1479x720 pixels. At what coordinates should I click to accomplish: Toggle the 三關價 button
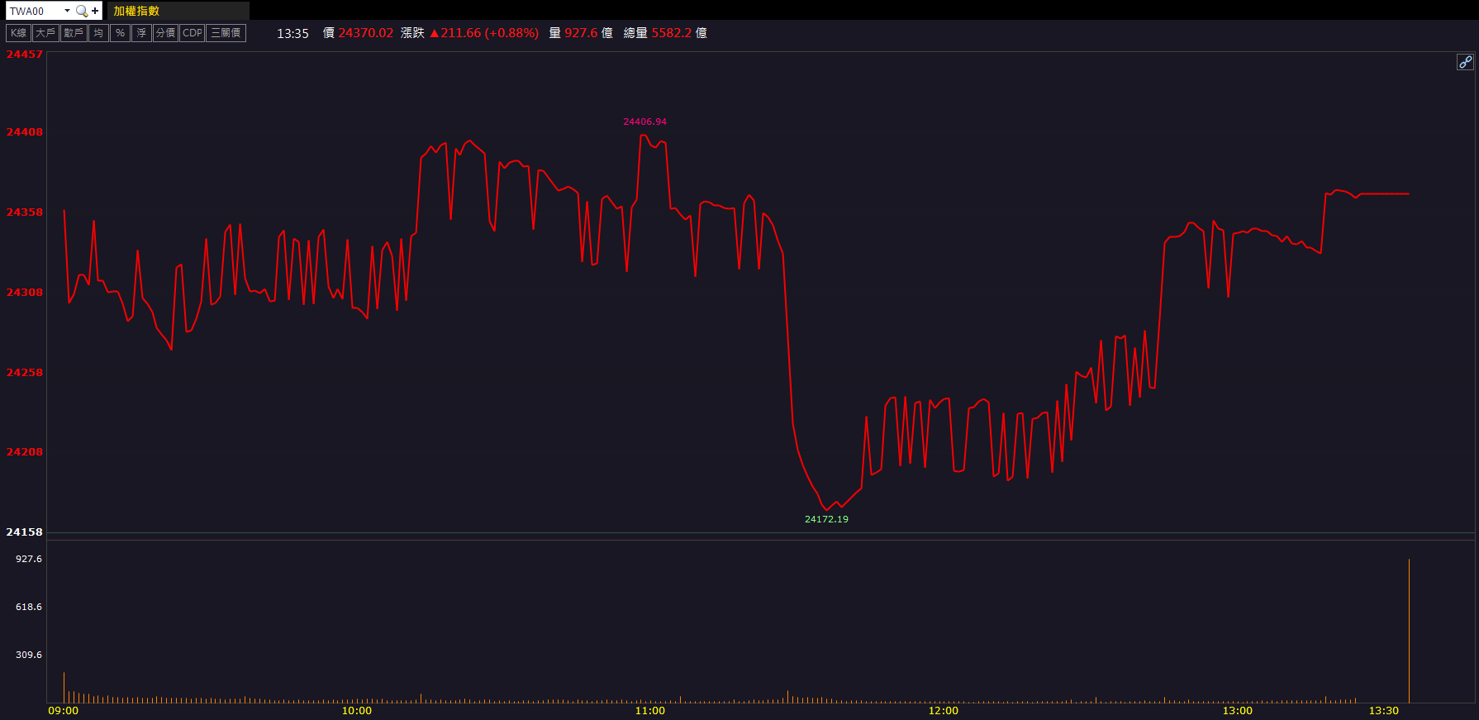[226, 33]
